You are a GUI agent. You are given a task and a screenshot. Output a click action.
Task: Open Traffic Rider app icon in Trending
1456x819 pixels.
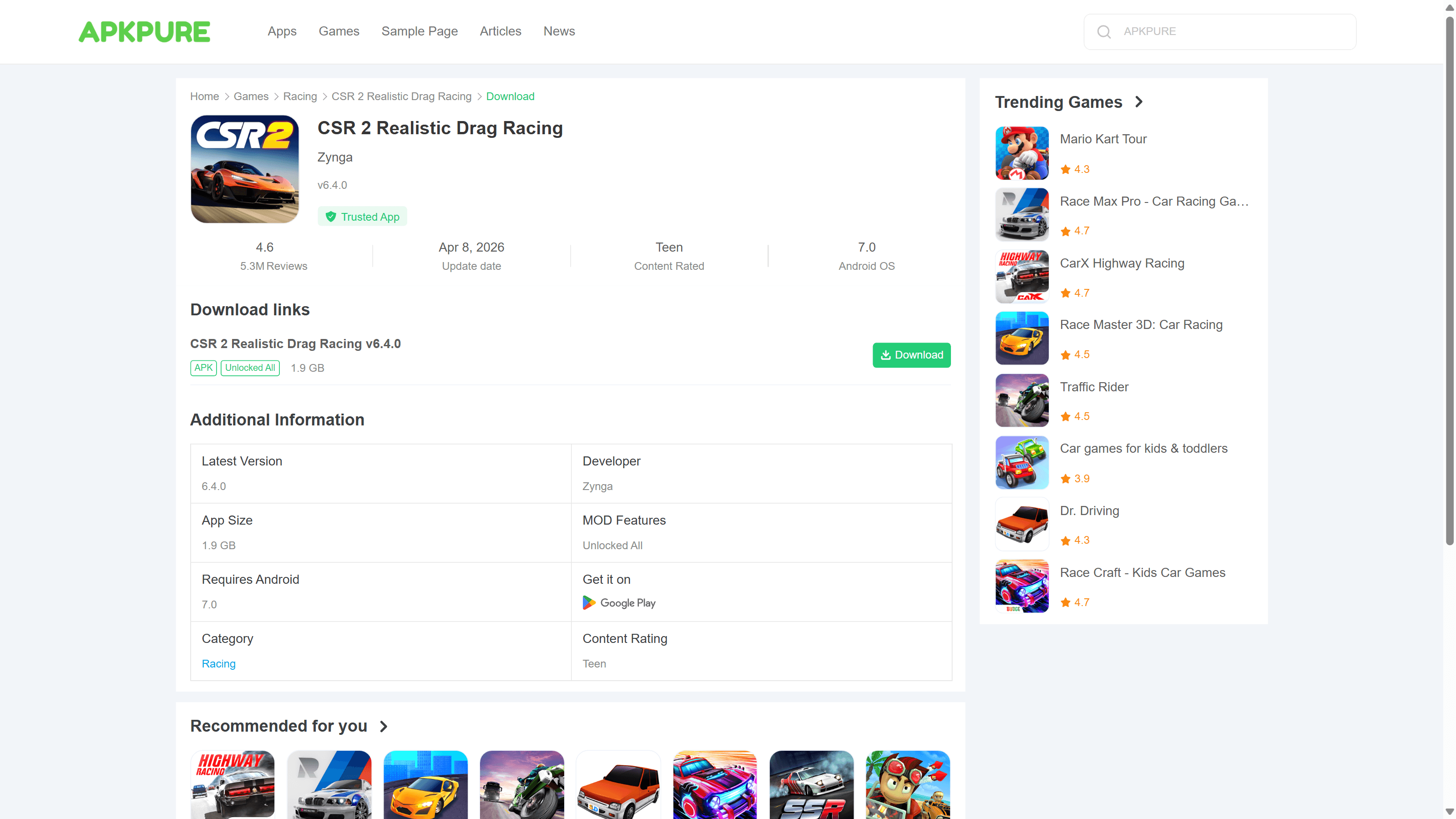1021,401
